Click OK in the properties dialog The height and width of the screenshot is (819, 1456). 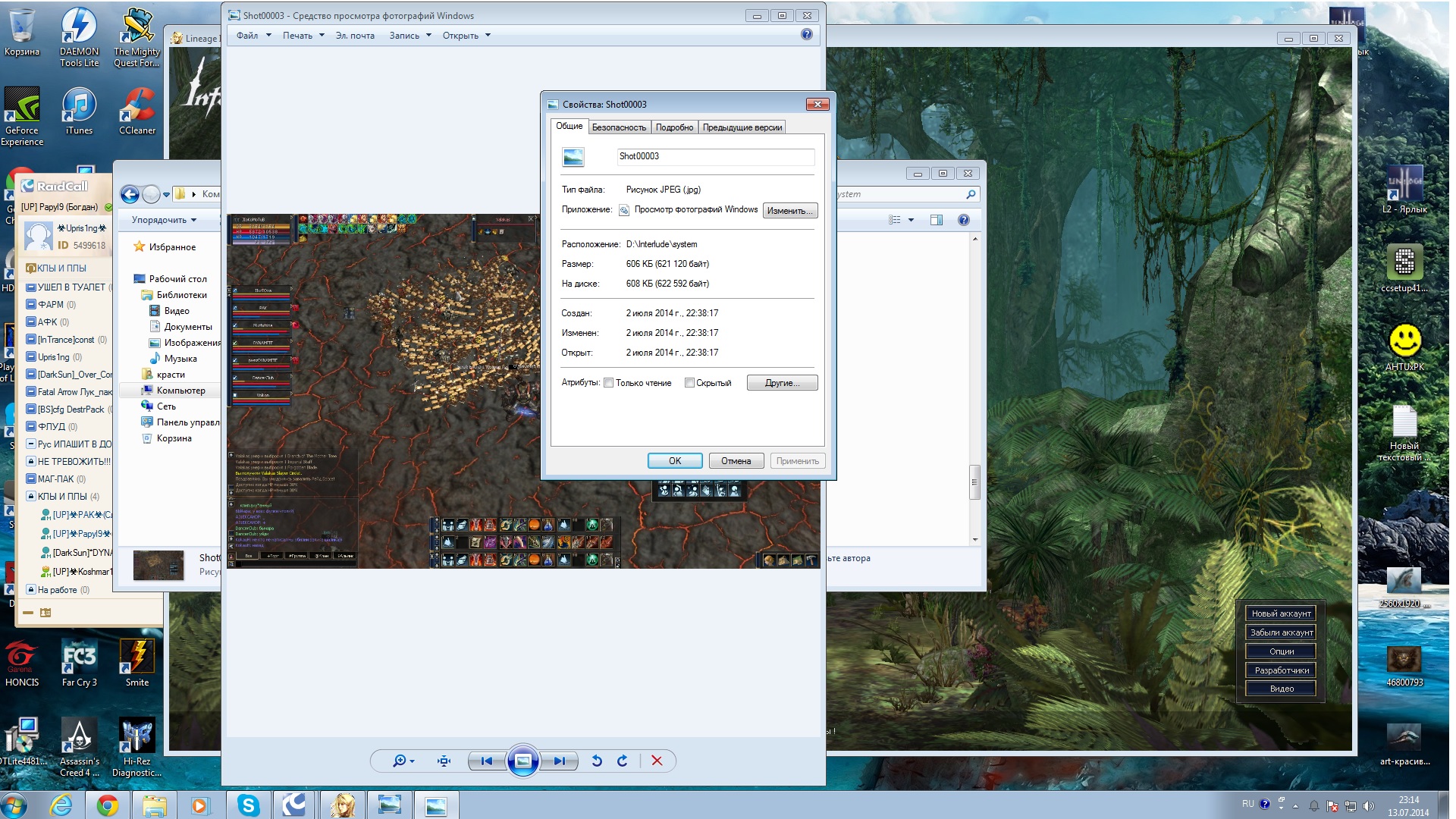(x=675, y=461)
